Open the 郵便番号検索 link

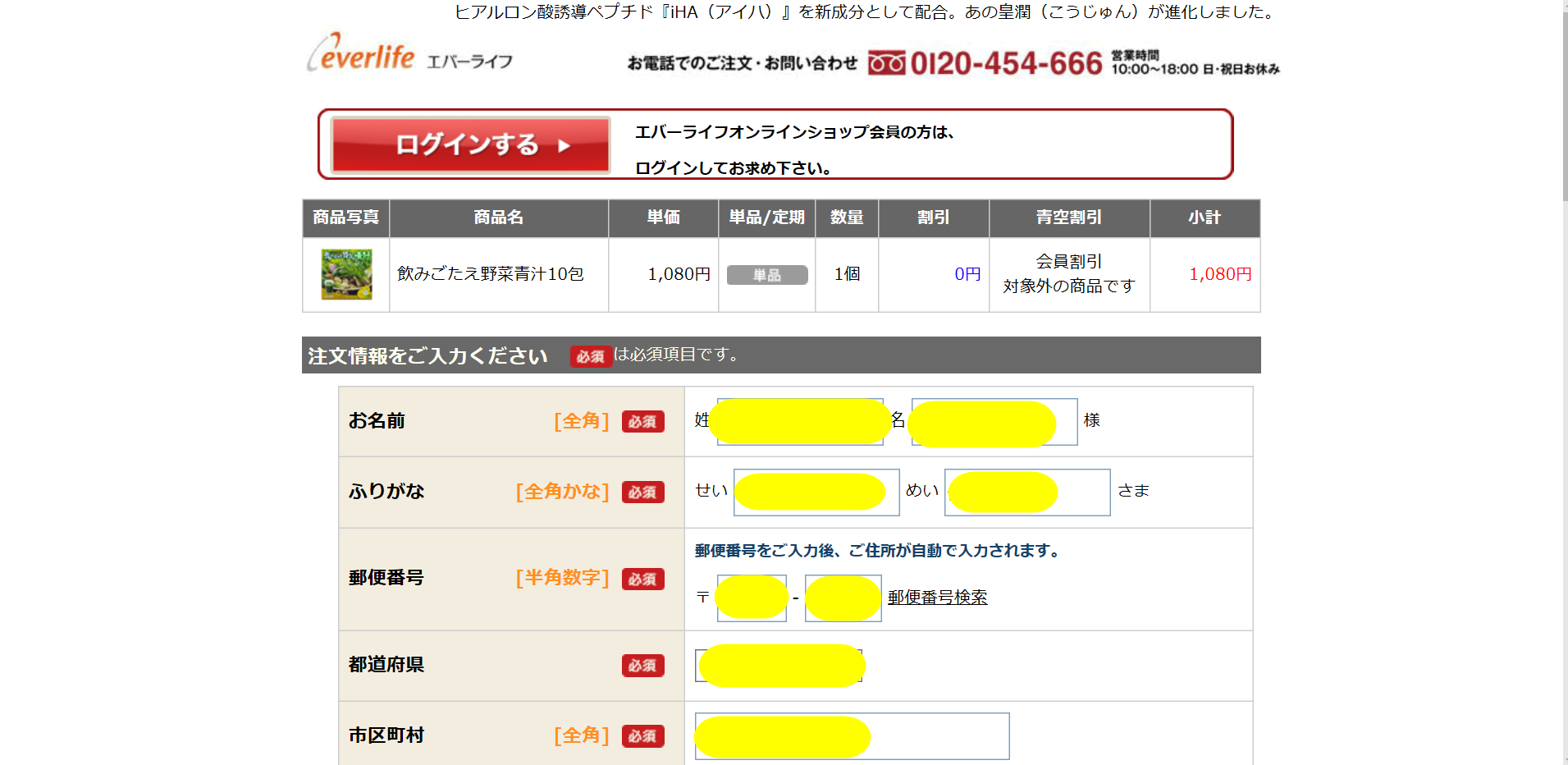coord(937,598)
